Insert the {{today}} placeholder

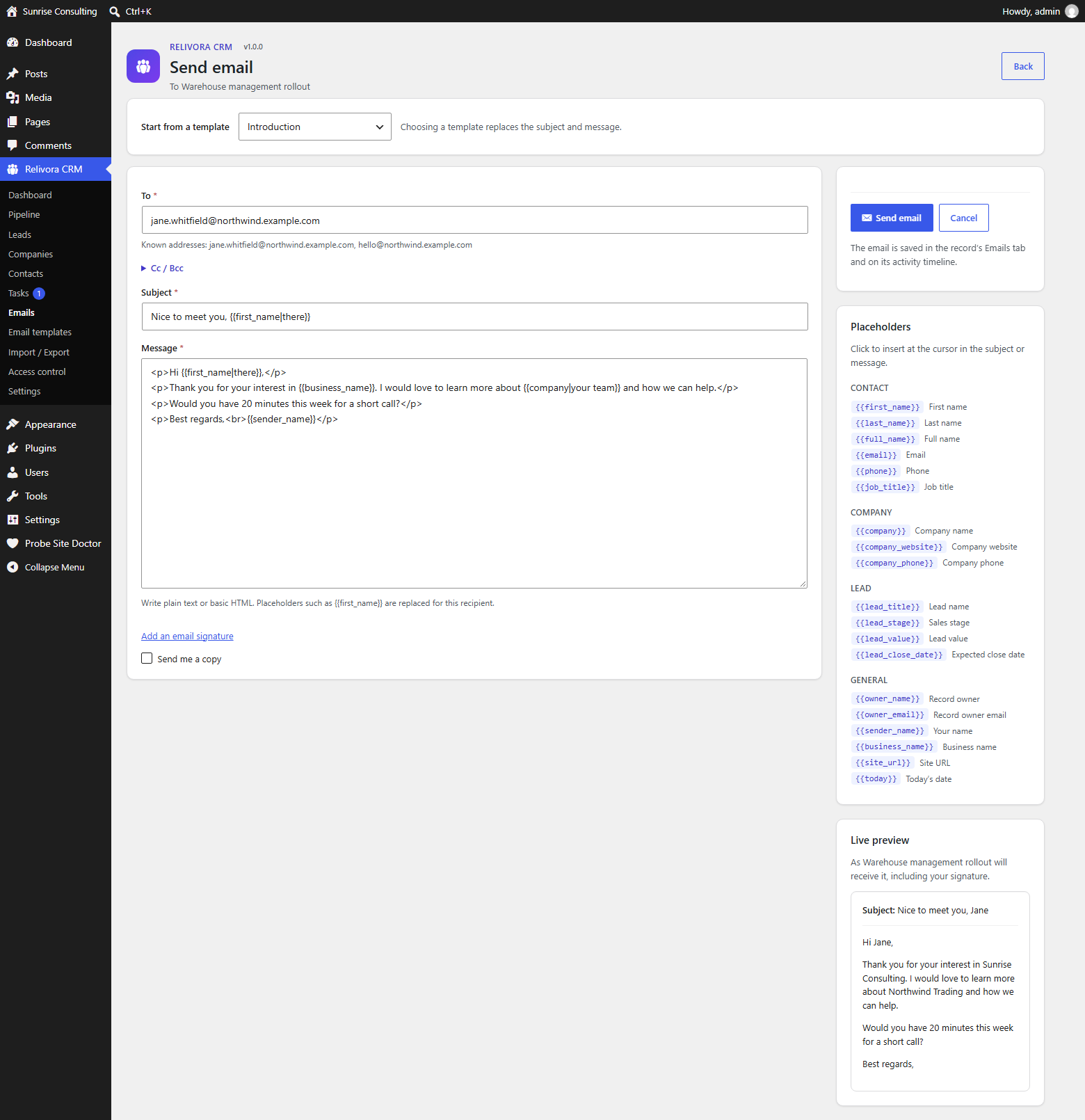click(x=876, y=779)
